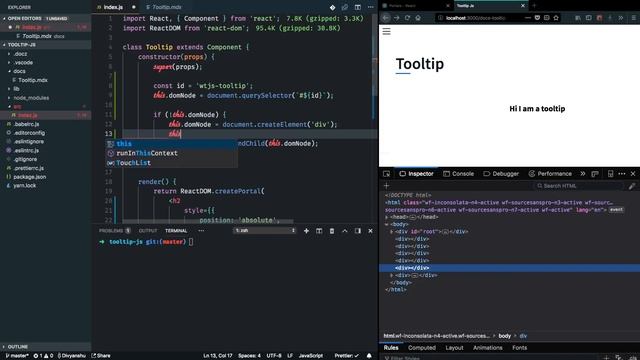Image resolution: width=640 pixels, height=360 pixels.
Task: Open the editor more actions ellipsis
Action: pos(370,7)
